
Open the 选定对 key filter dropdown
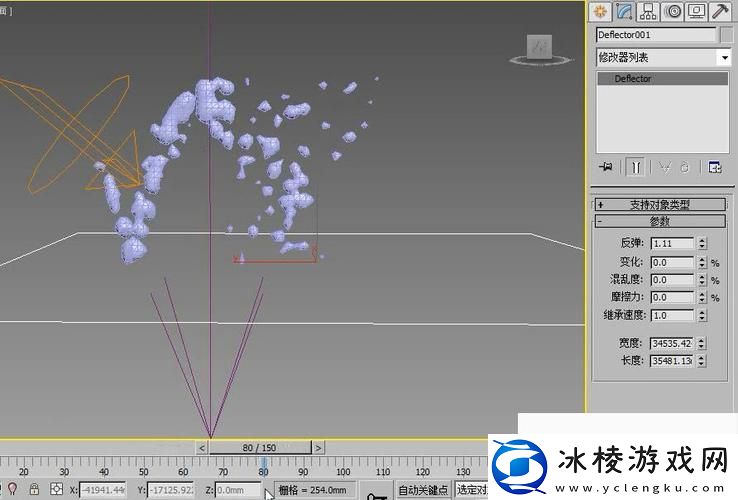coord(472,490)
